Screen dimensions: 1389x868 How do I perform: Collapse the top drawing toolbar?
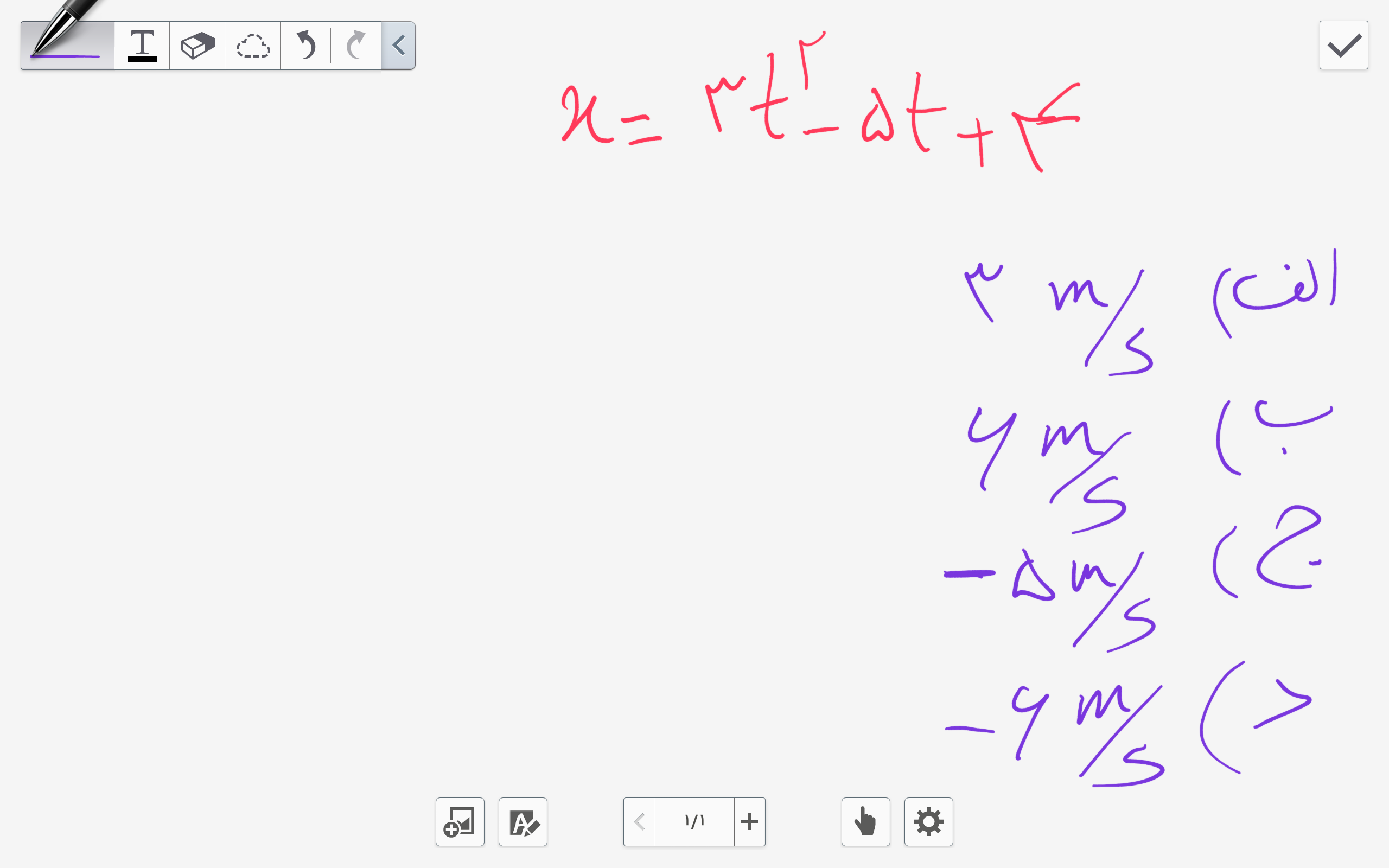tap(398, 46)
